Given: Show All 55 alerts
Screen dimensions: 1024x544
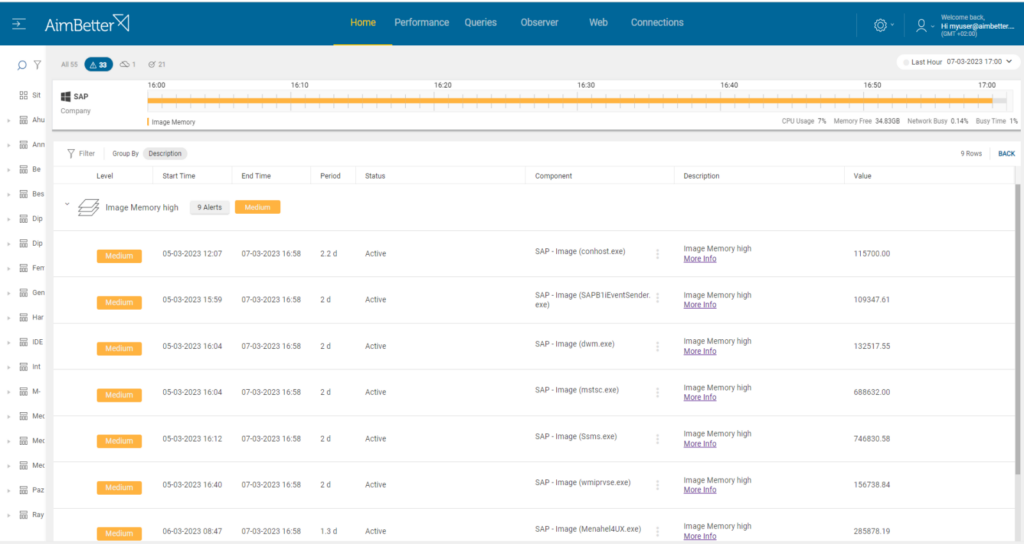Looking at the screenshot, I should (69, 65).
